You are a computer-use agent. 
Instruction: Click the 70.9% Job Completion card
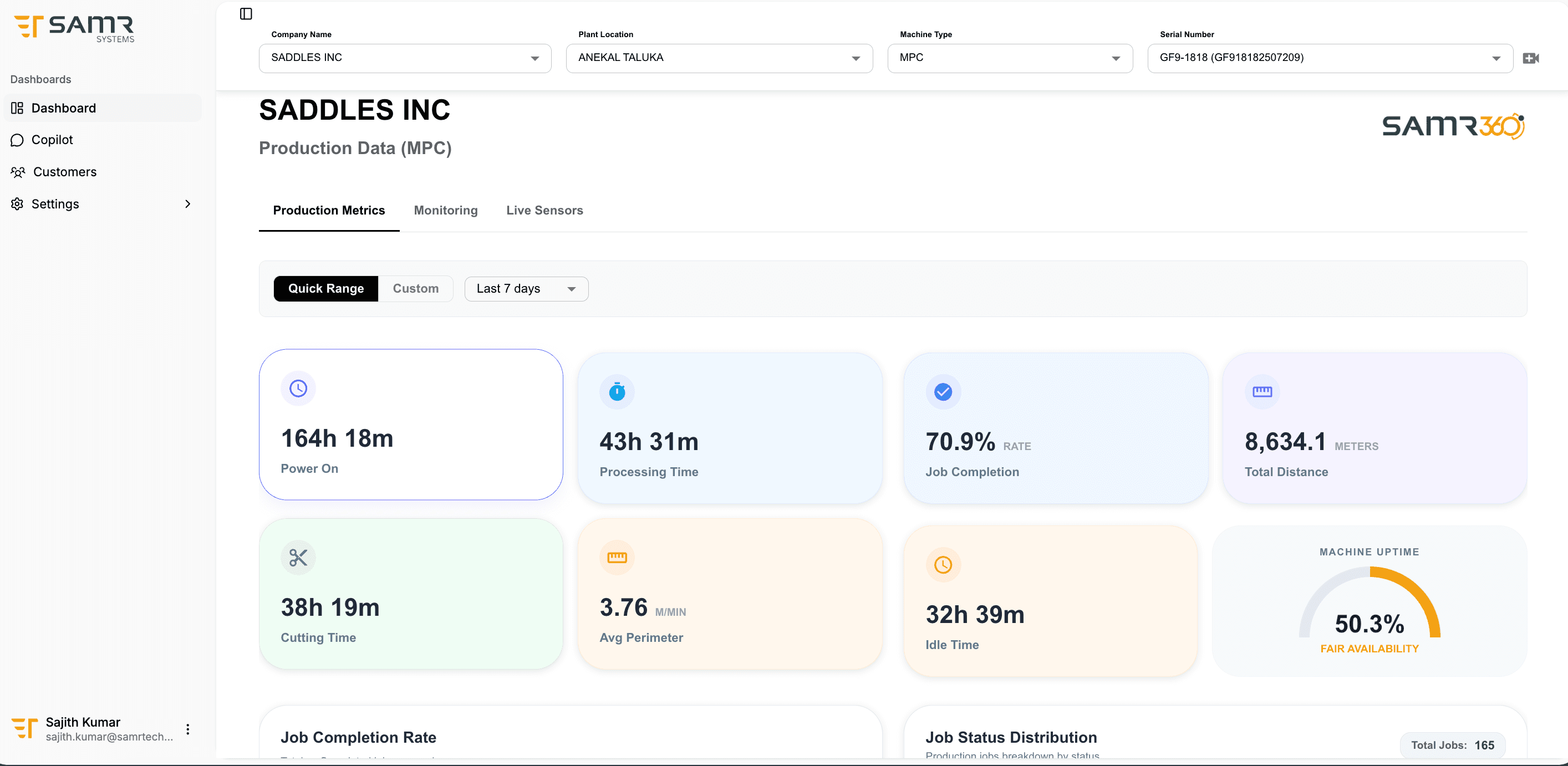tap(1056, 428)
